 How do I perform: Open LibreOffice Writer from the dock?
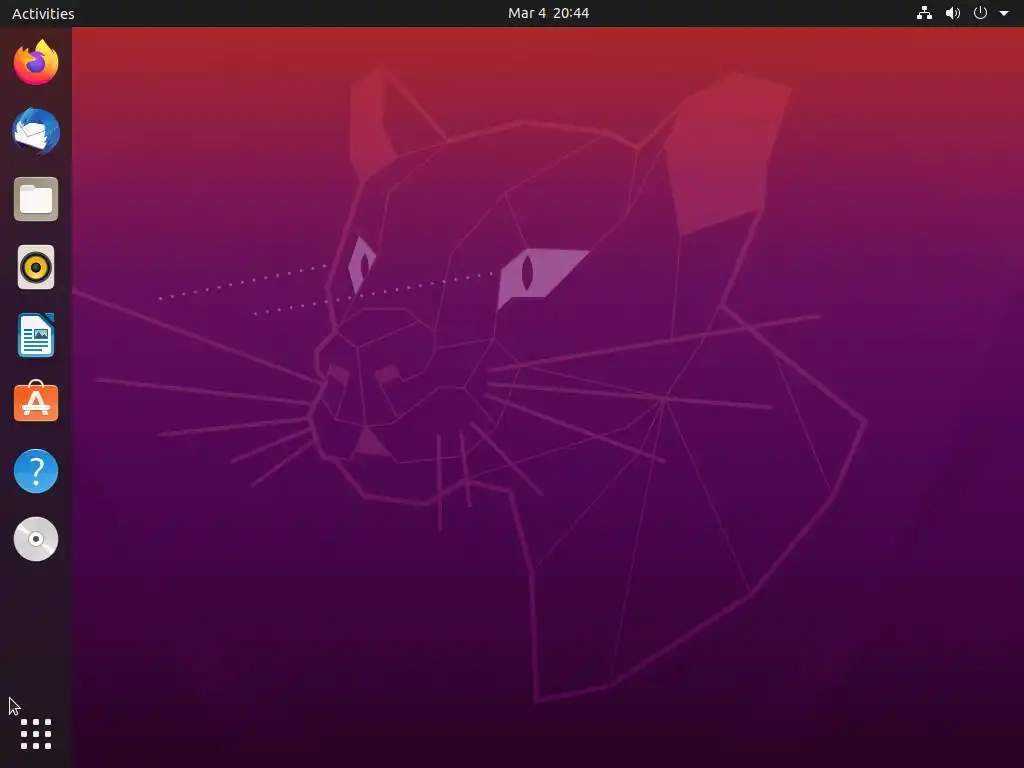click(x=36, y=335)
